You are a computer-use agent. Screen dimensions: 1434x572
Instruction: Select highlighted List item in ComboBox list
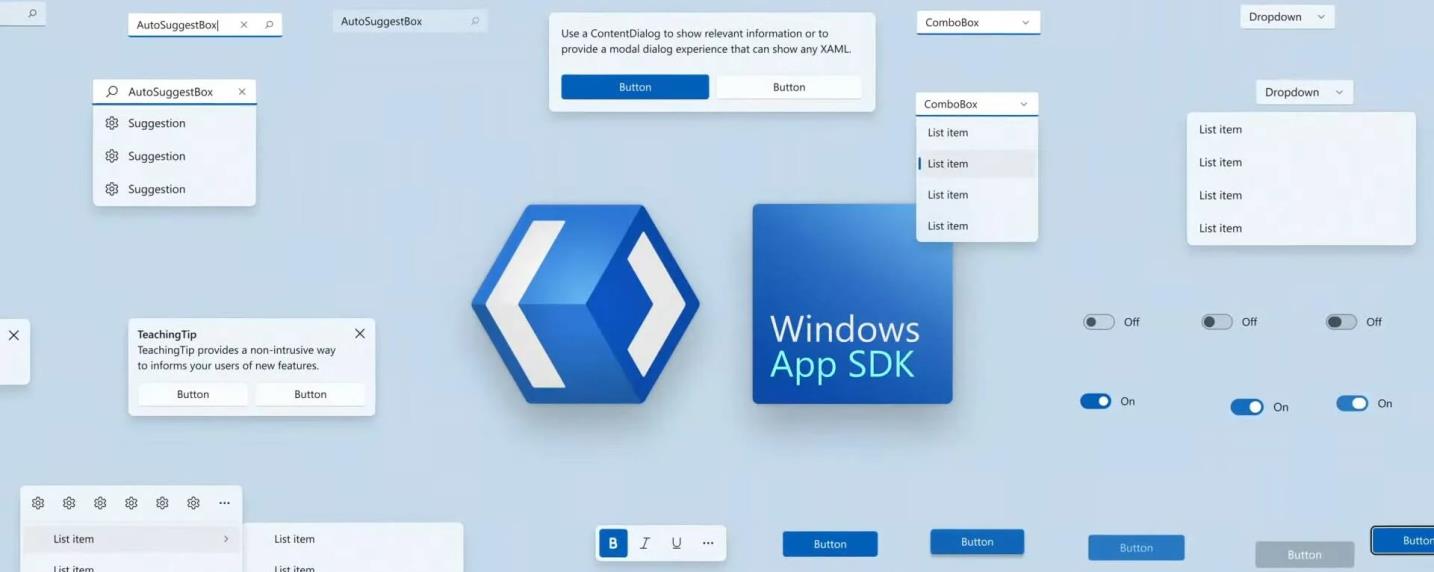[977, 164]
